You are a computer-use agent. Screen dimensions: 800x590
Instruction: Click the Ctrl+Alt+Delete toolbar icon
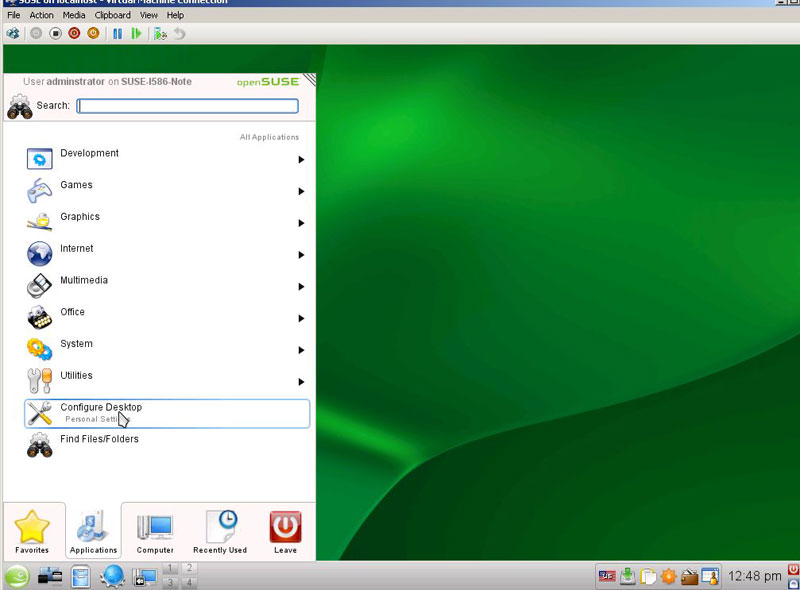[13, 34]
